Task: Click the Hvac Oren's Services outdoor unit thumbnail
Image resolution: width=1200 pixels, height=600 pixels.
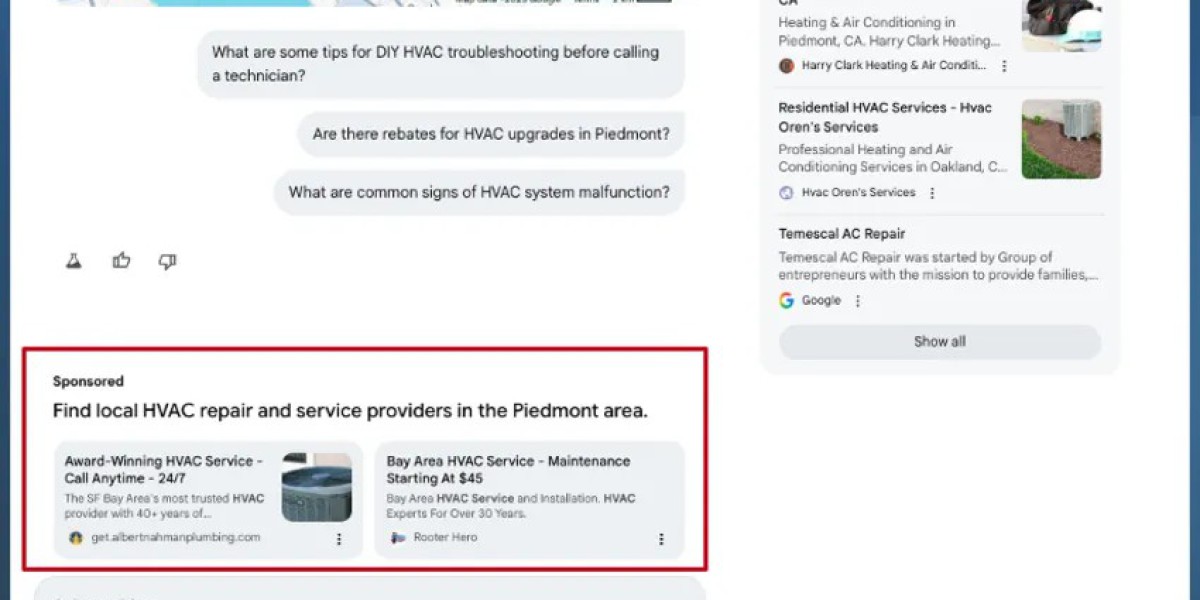Action: [1061, 139]
